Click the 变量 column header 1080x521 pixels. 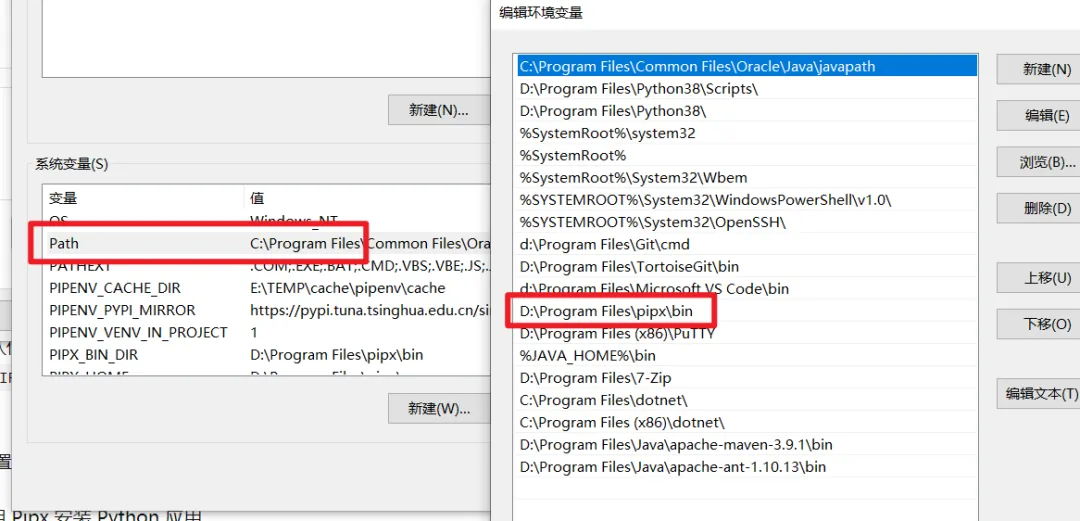(x=143, y=198)
